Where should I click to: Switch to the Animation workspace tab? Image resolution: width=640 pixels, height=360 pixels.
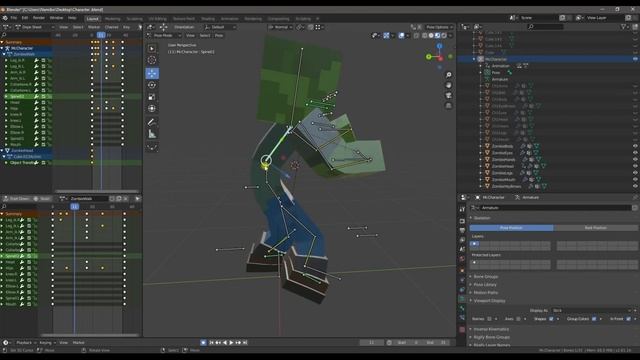[229, 19]
